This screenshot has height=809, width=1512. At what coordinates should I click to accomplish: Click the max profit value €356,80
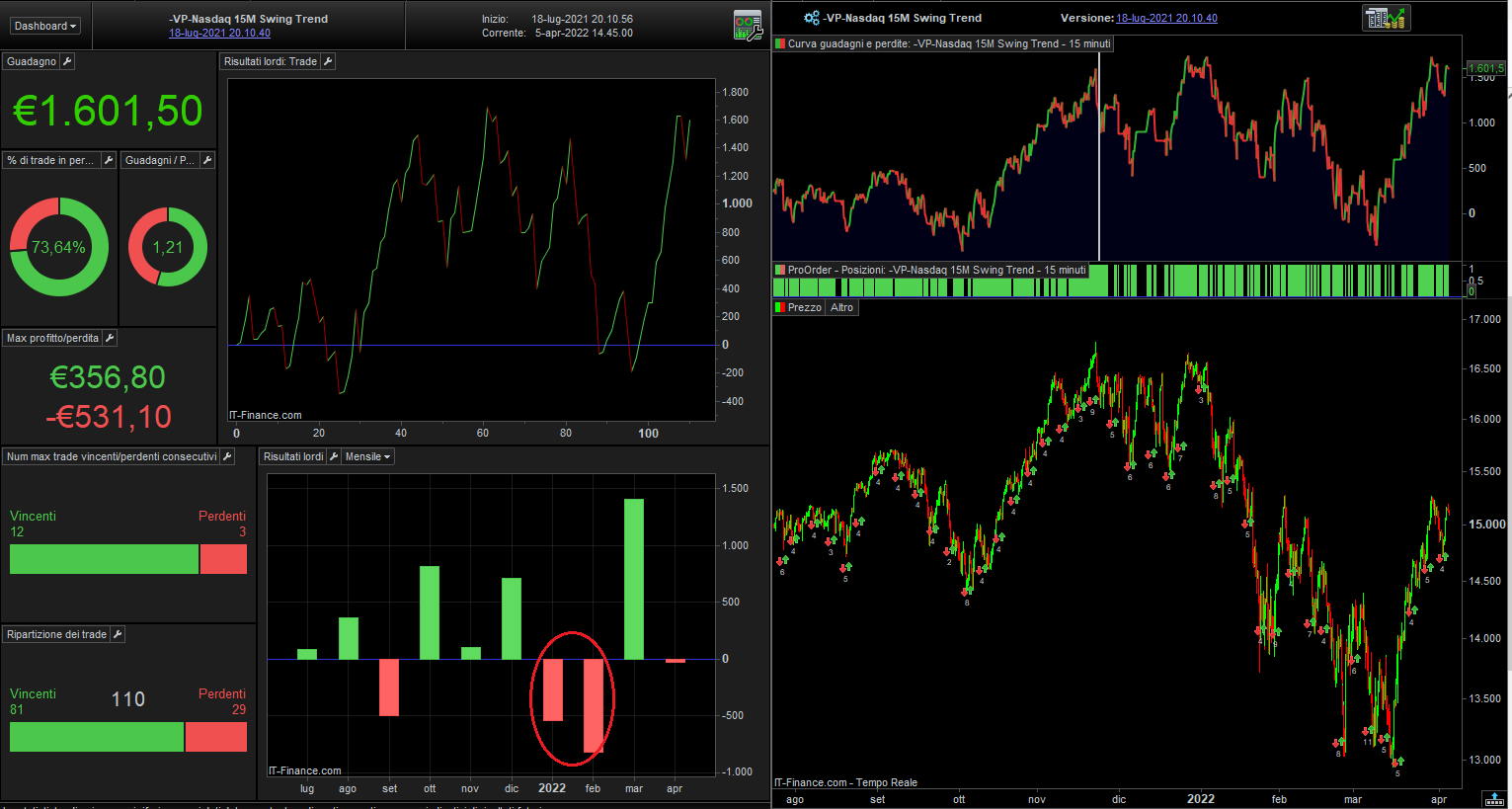pyautogui.click(x=108, y=377)
